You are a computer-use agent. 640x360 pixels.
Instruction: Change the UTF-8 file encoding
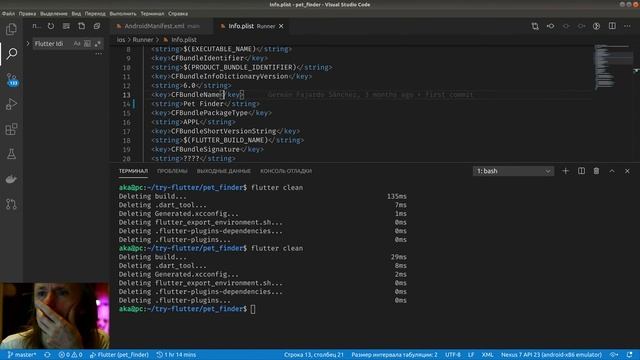pos(453,355)
